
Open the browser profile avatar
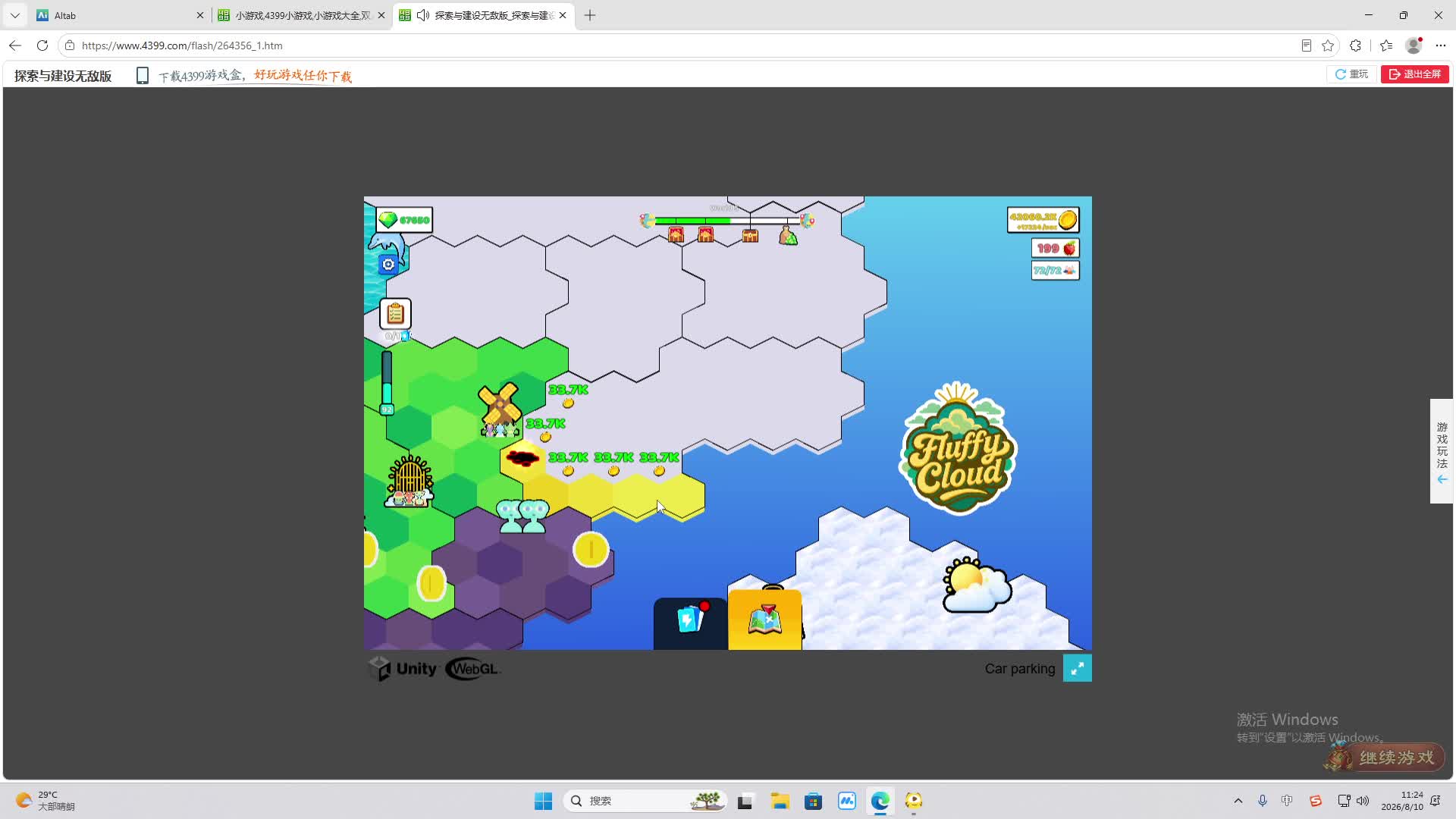[x=1414, y=45]
